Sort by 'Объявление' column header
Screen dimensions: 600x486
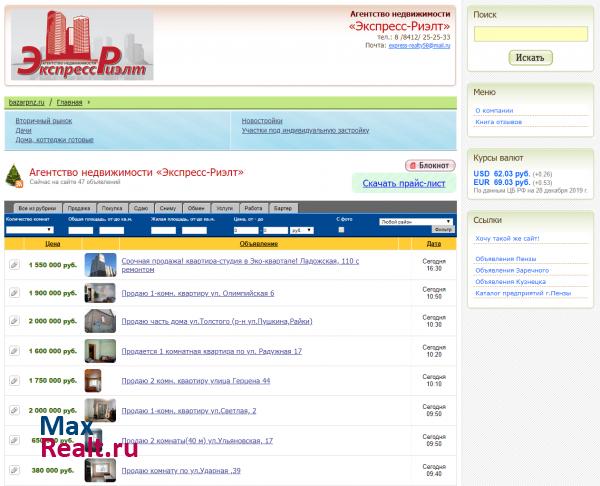tap(259, 244)
